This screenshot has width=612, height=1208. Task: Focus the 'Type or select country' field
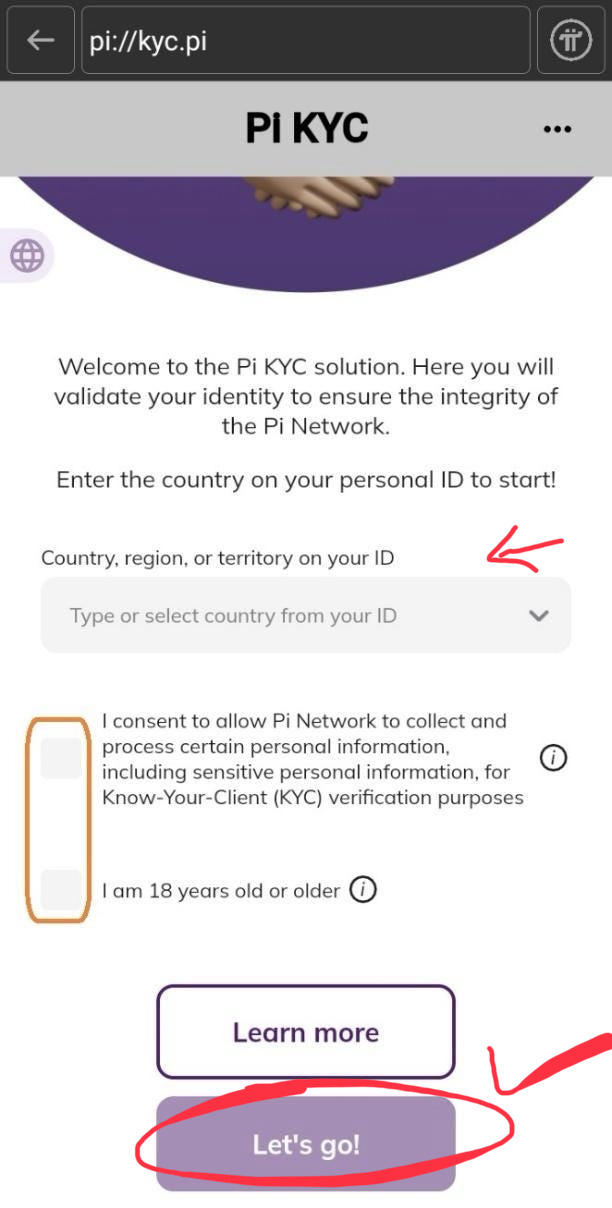(280, 616)
